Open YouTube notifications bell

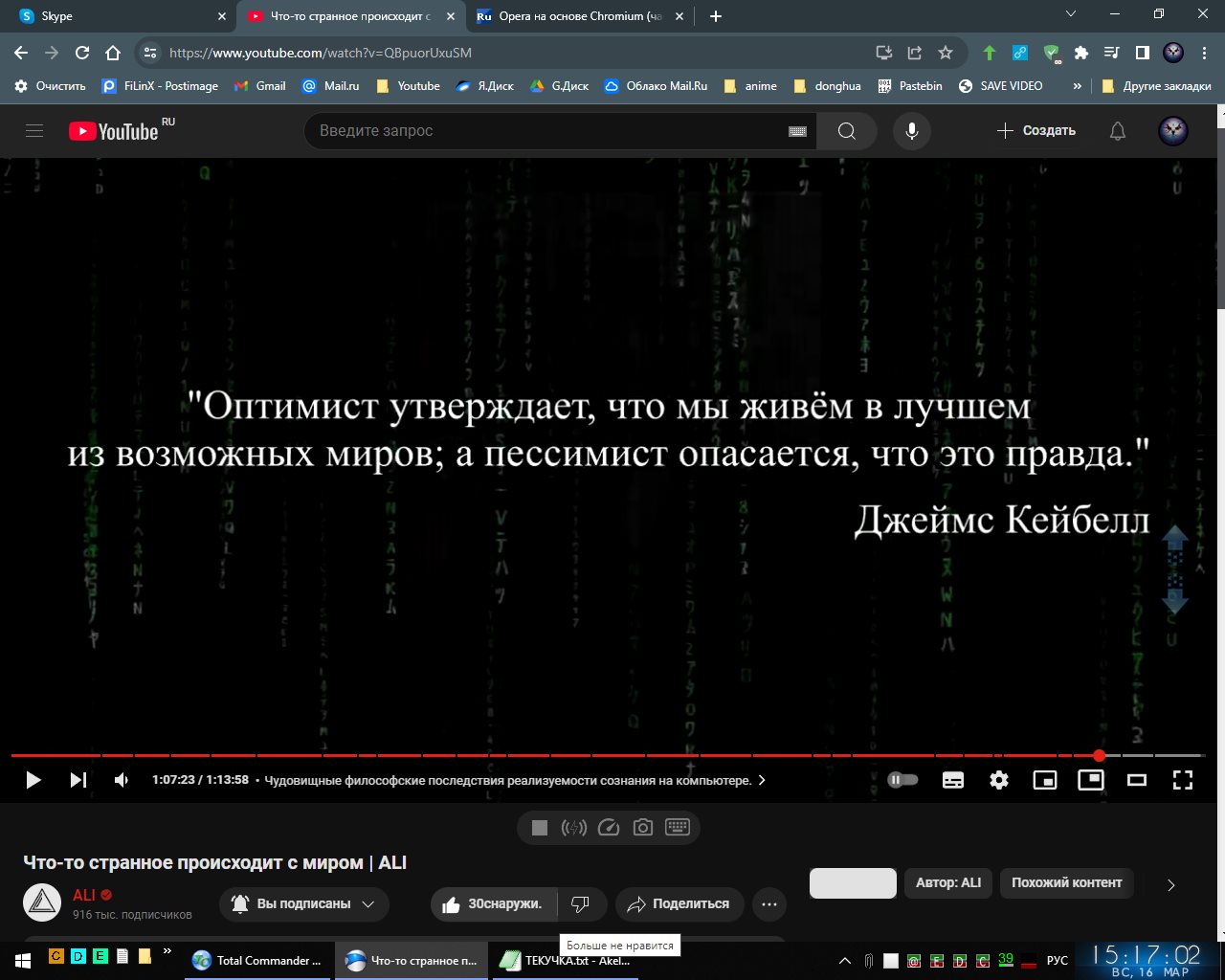pyautogui.click(x=1118, y=131)
